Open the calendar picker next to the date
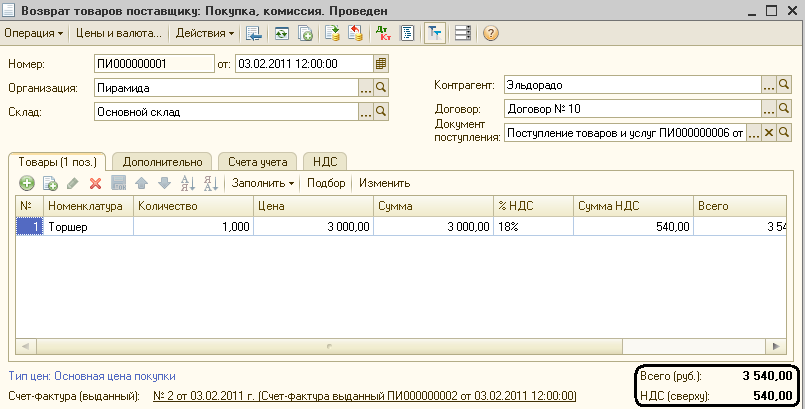The image size is (805, 409). pyautogui.click(x=380, y=64)
